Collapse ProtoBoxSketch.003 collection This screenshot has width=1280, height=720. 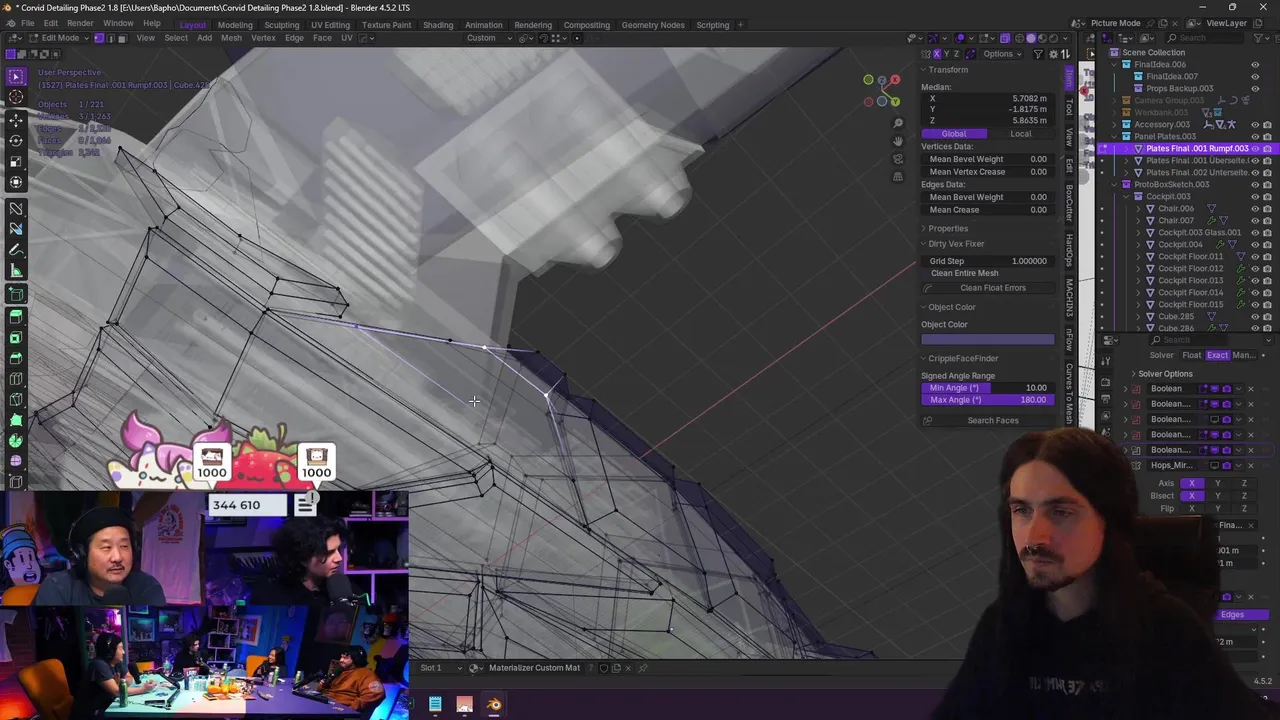[x=1114, y=185]
